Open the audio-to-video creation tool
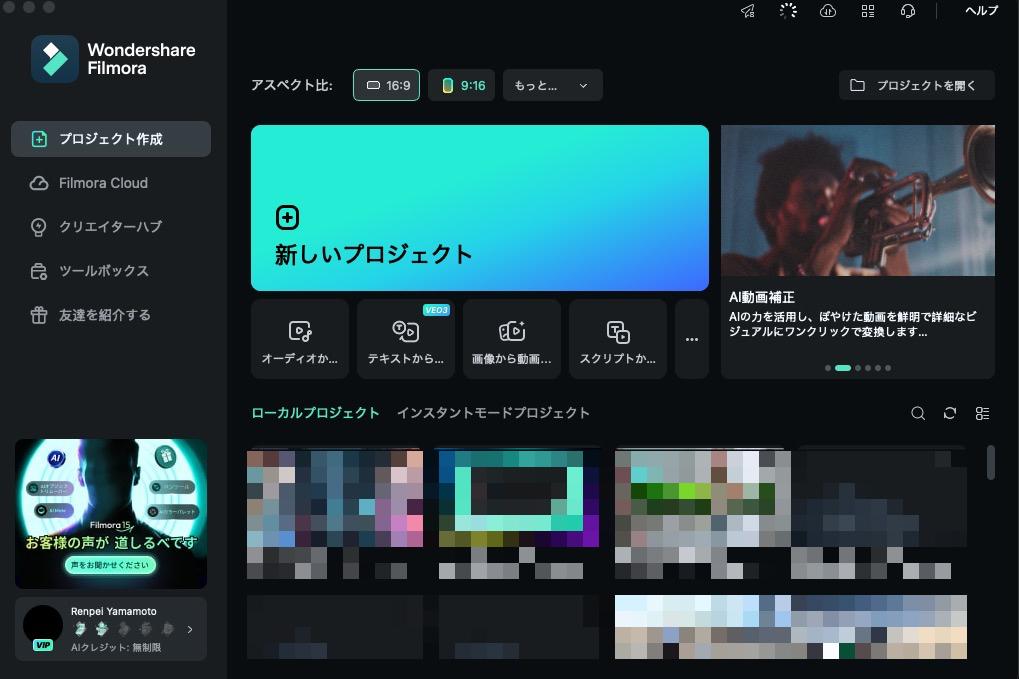This screenshot has width=1019, height=679. (x=299, y=338)
